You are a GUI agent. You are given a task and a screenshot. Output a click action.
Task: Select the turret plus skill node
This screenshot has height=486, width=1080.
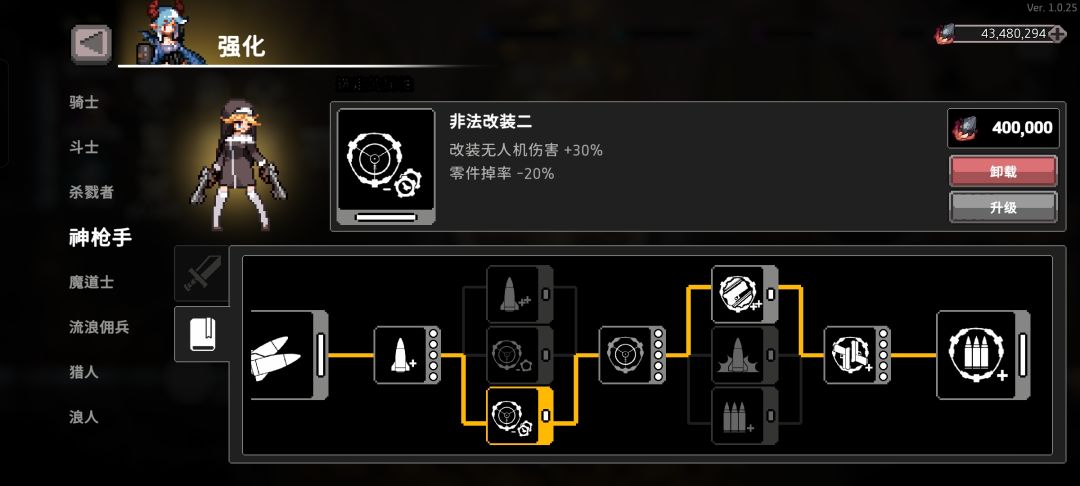pyautogui.click(x=858, y=355)
